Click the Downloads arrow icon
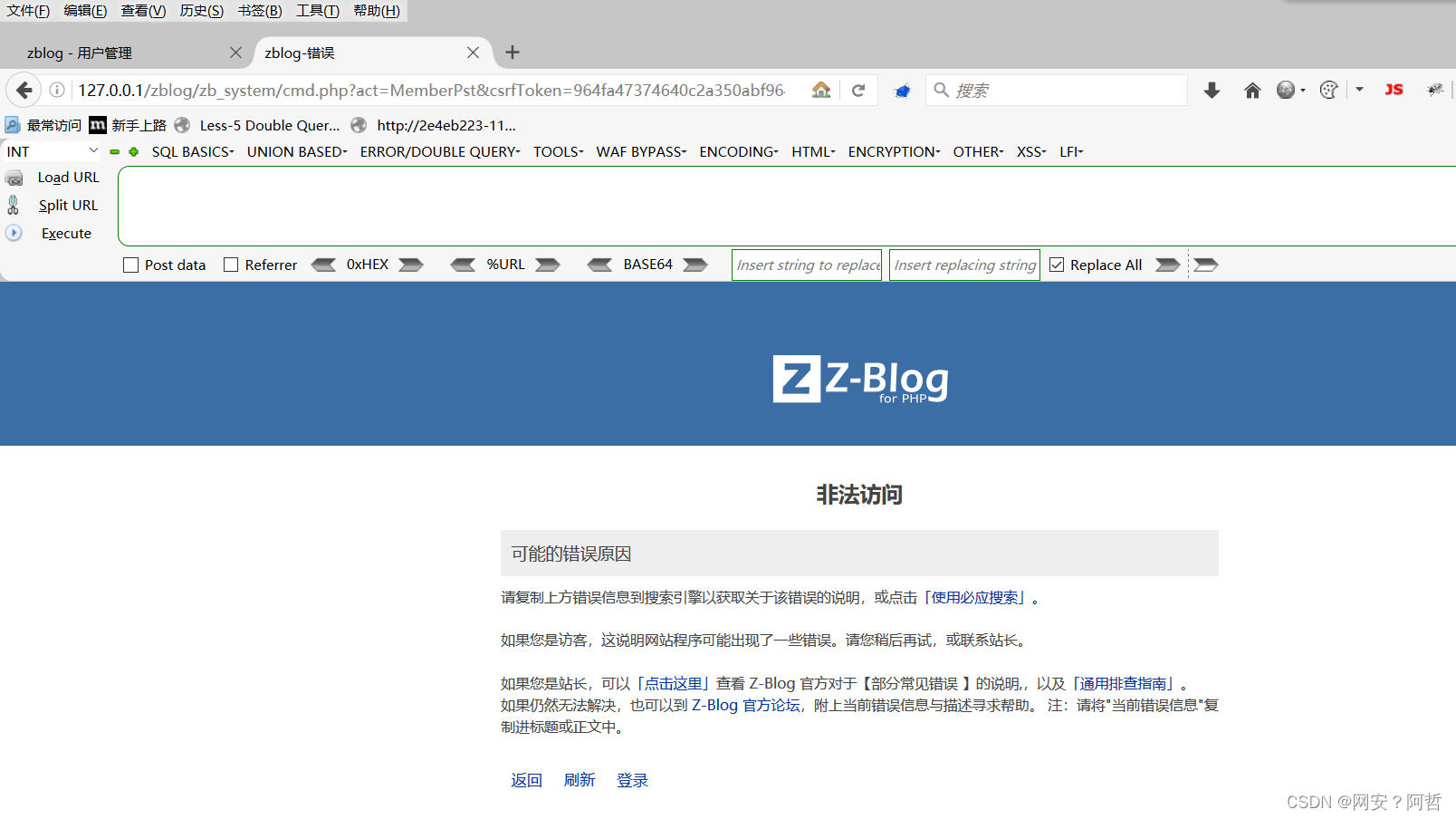1456x819 pixels. pos(1212,90)
